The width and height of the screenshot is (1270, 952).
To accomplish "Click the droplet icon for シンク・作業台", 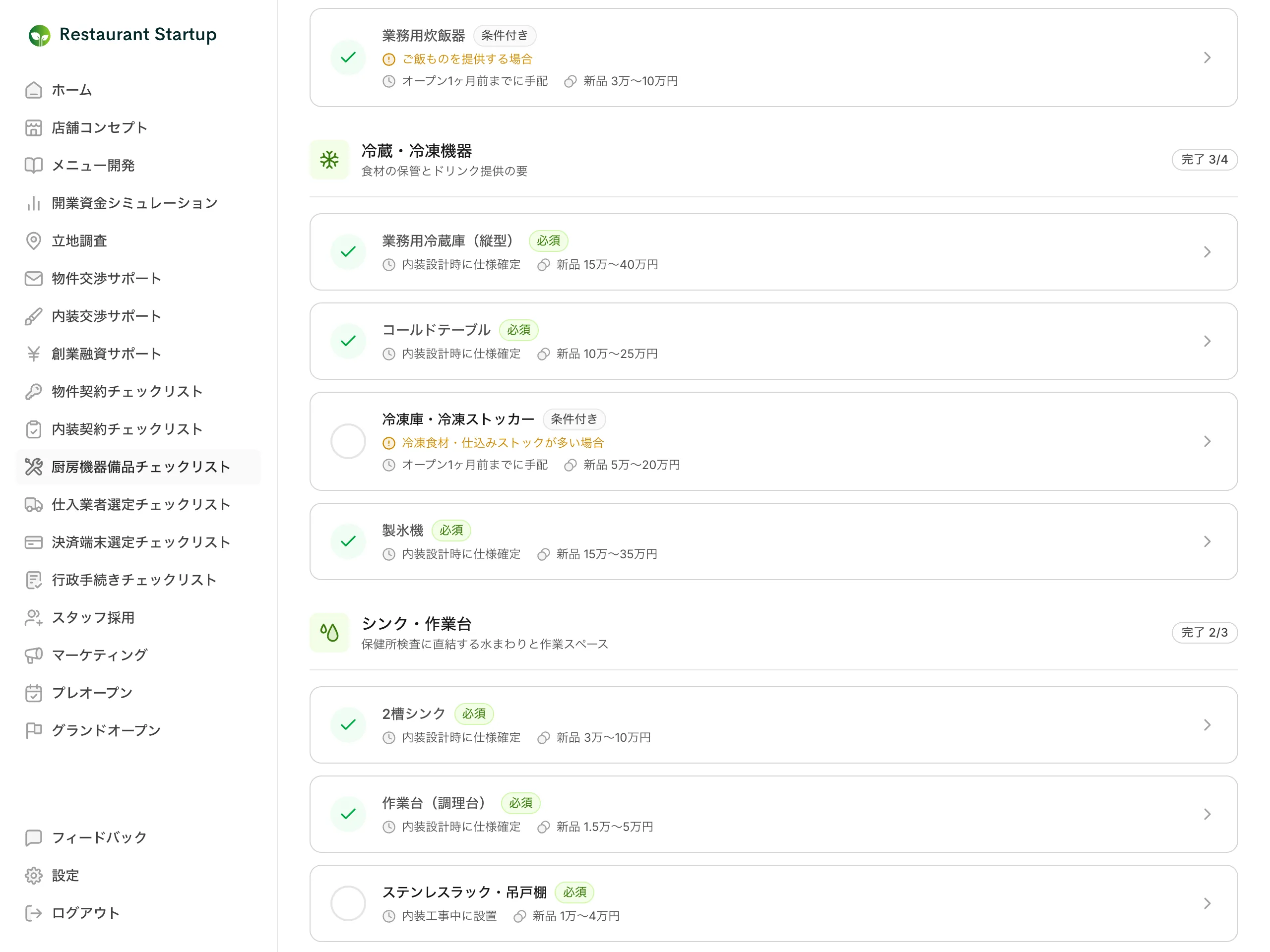I will coord(329,632).
